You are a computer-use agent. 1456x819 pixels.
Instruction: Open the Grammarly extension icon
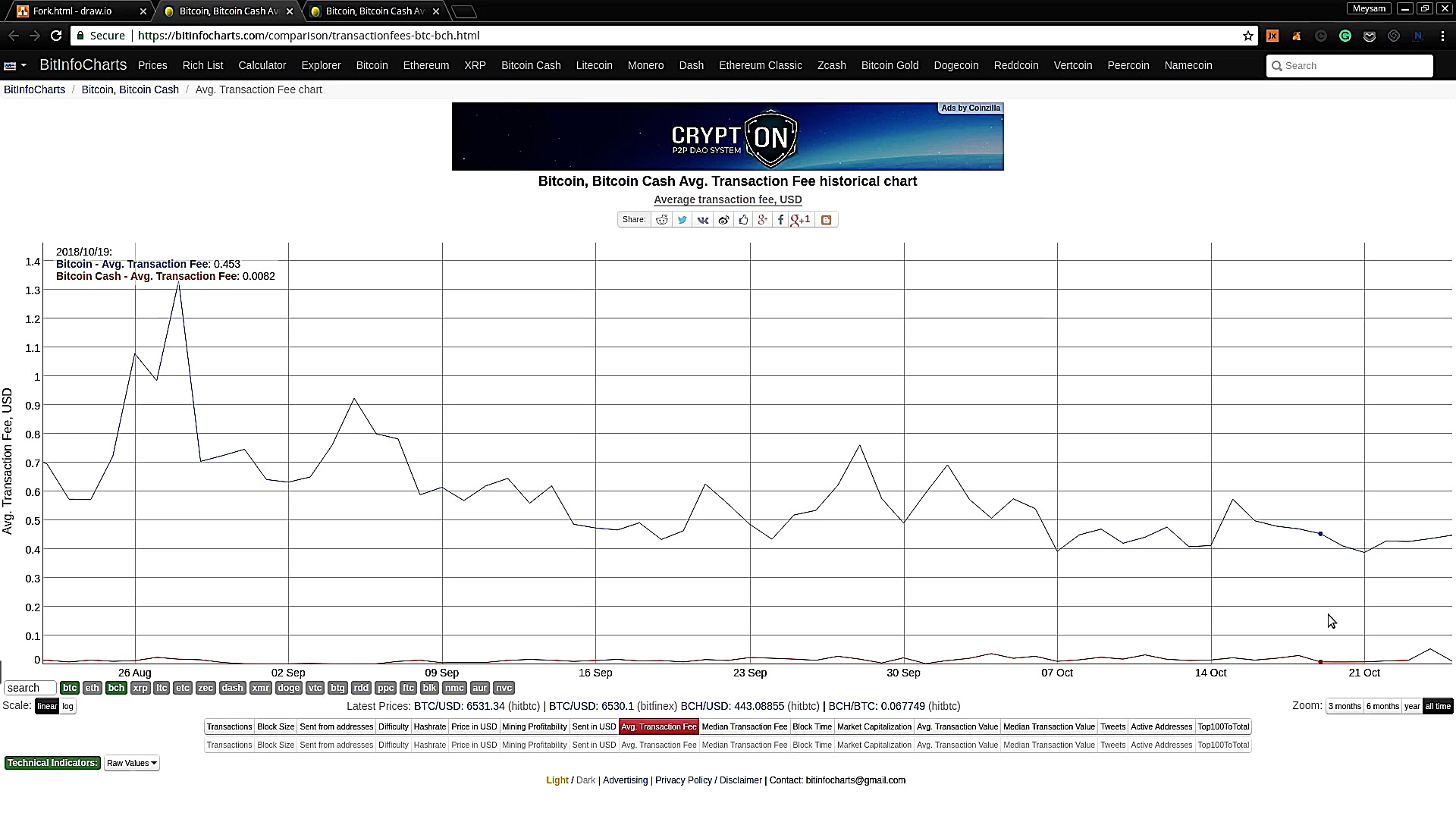coord(1345,36)
